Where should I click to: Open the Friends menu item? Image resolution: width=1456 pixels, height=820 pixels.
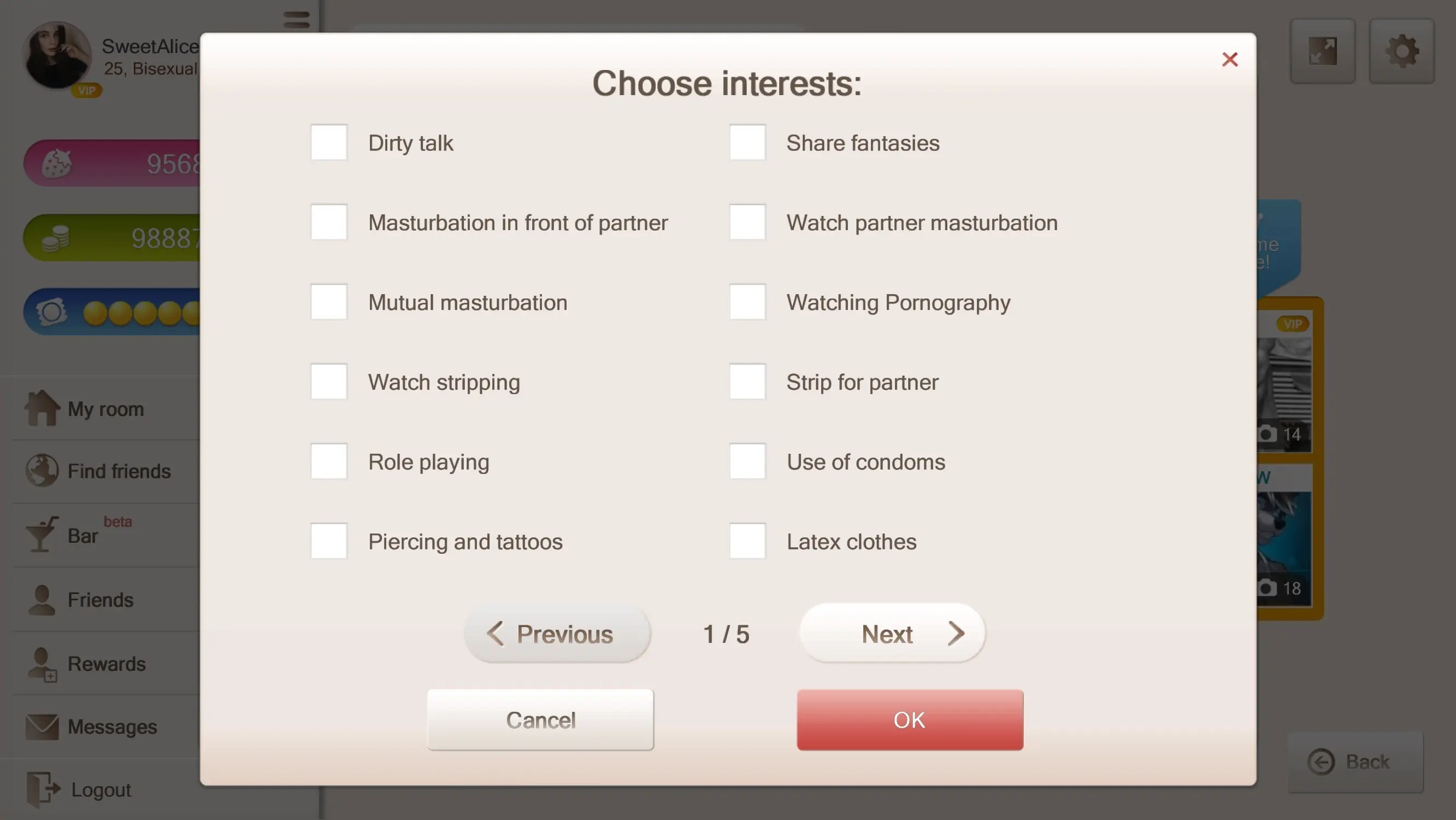point(100,600)
